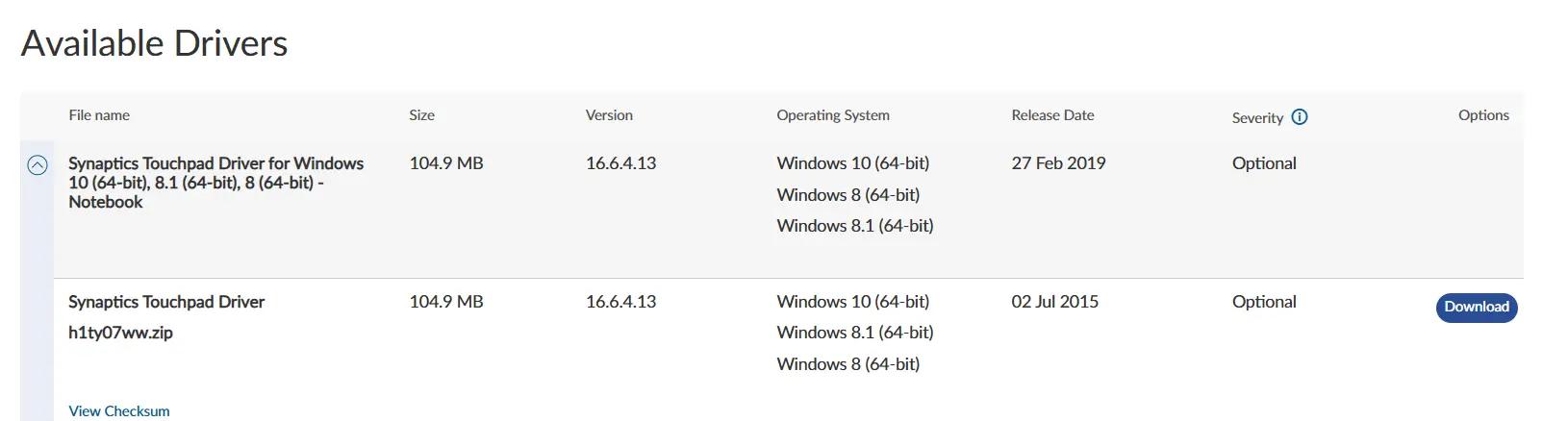The width and height of the screenshot is (1568, 421).
Task: Click the Severity column header label
Action: tap(1257, 118)
